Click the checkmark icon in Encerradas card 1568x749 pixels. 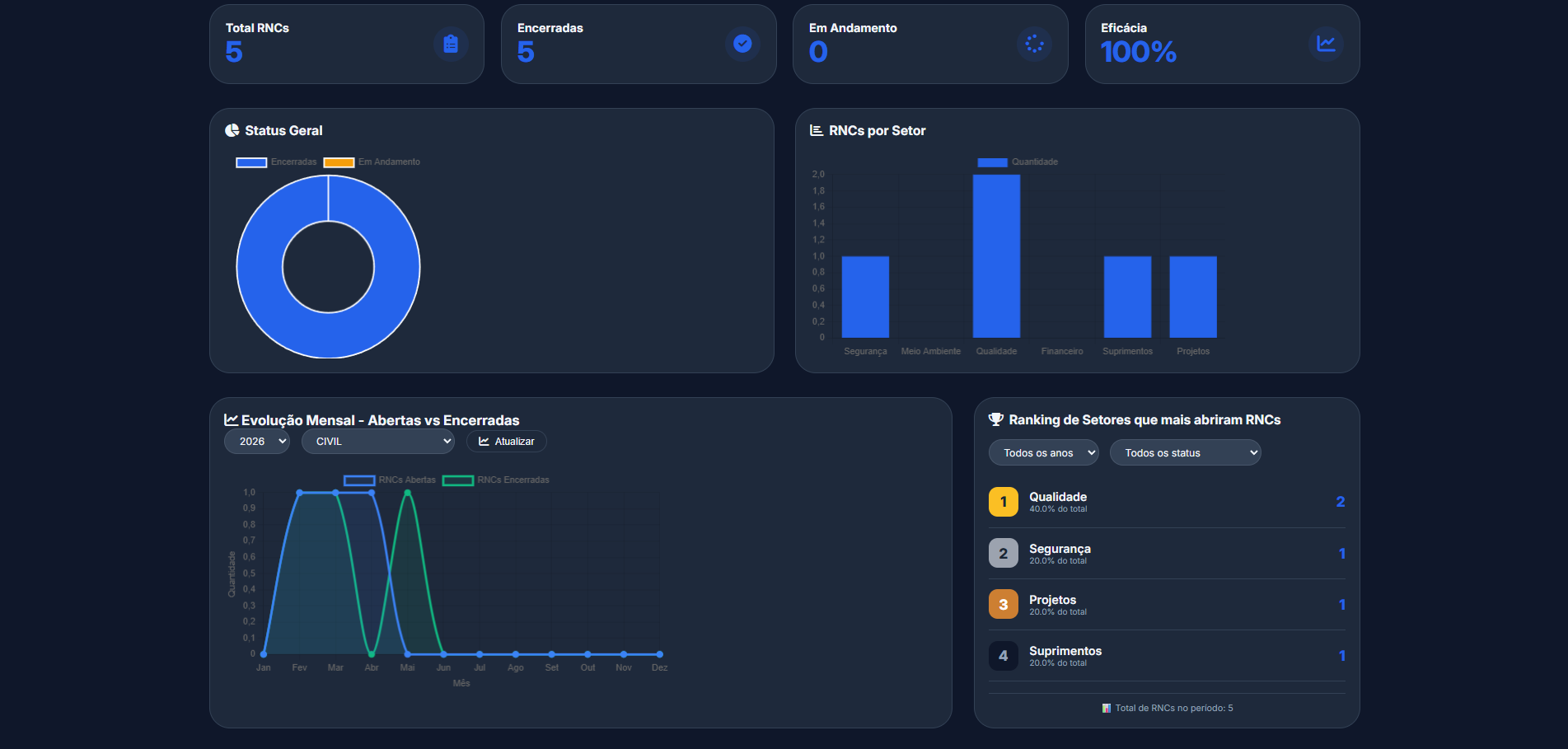tap(742, 44)
